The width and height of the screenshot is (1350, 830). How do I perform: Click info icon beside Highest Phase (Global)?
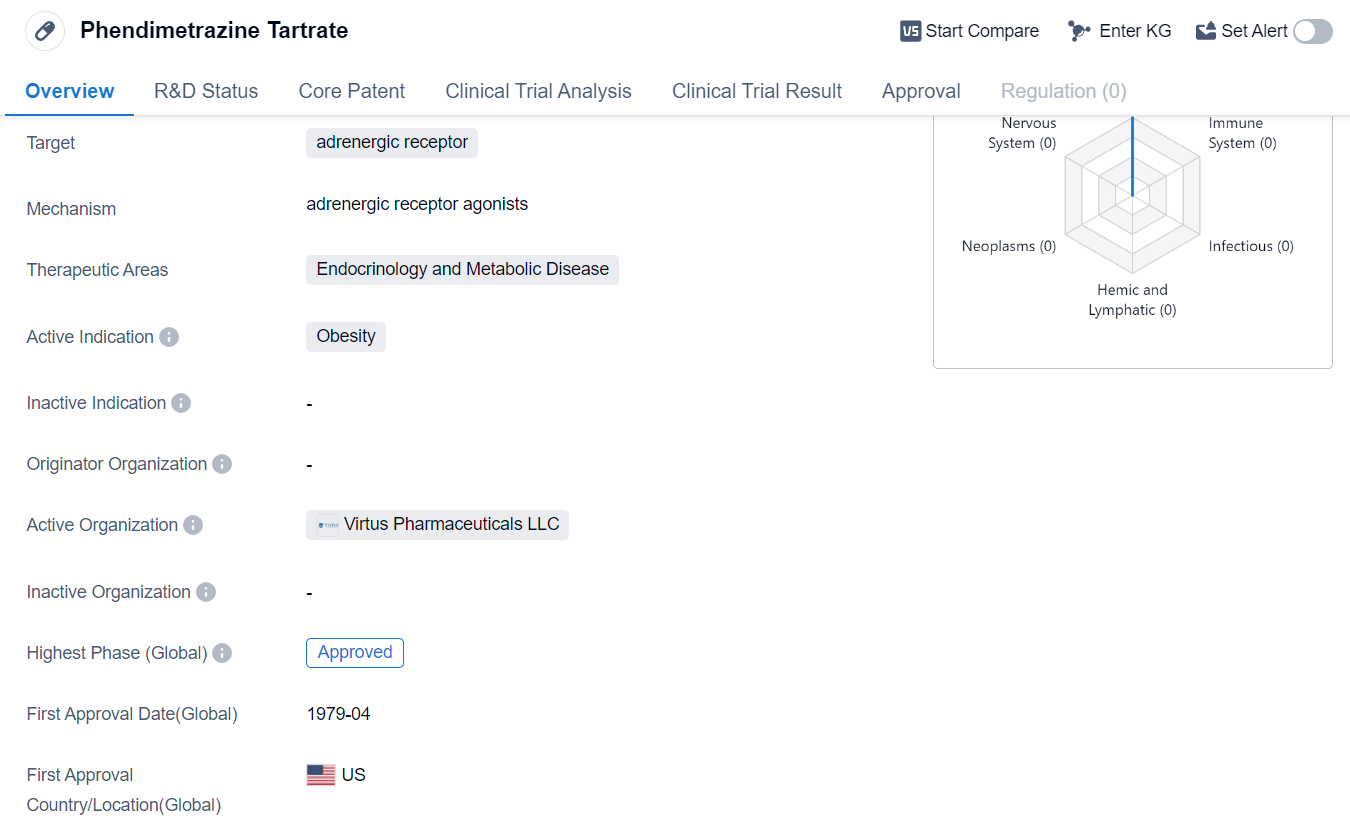point(222,653)
